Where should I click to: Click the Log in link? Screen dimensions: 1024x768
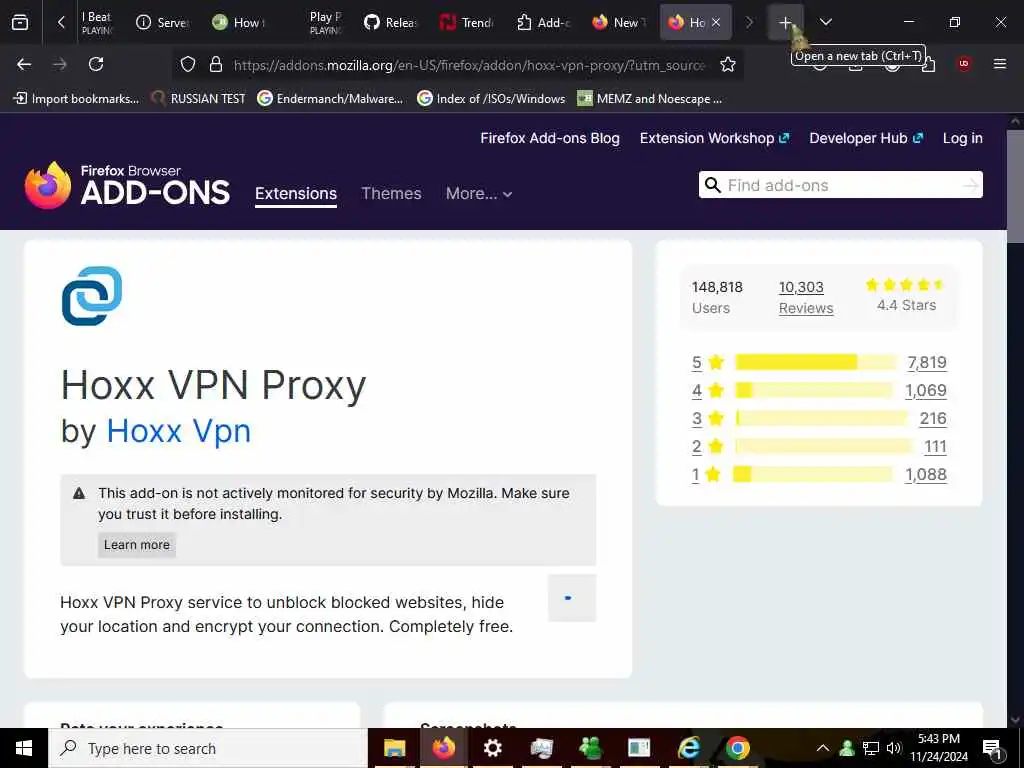963,138
